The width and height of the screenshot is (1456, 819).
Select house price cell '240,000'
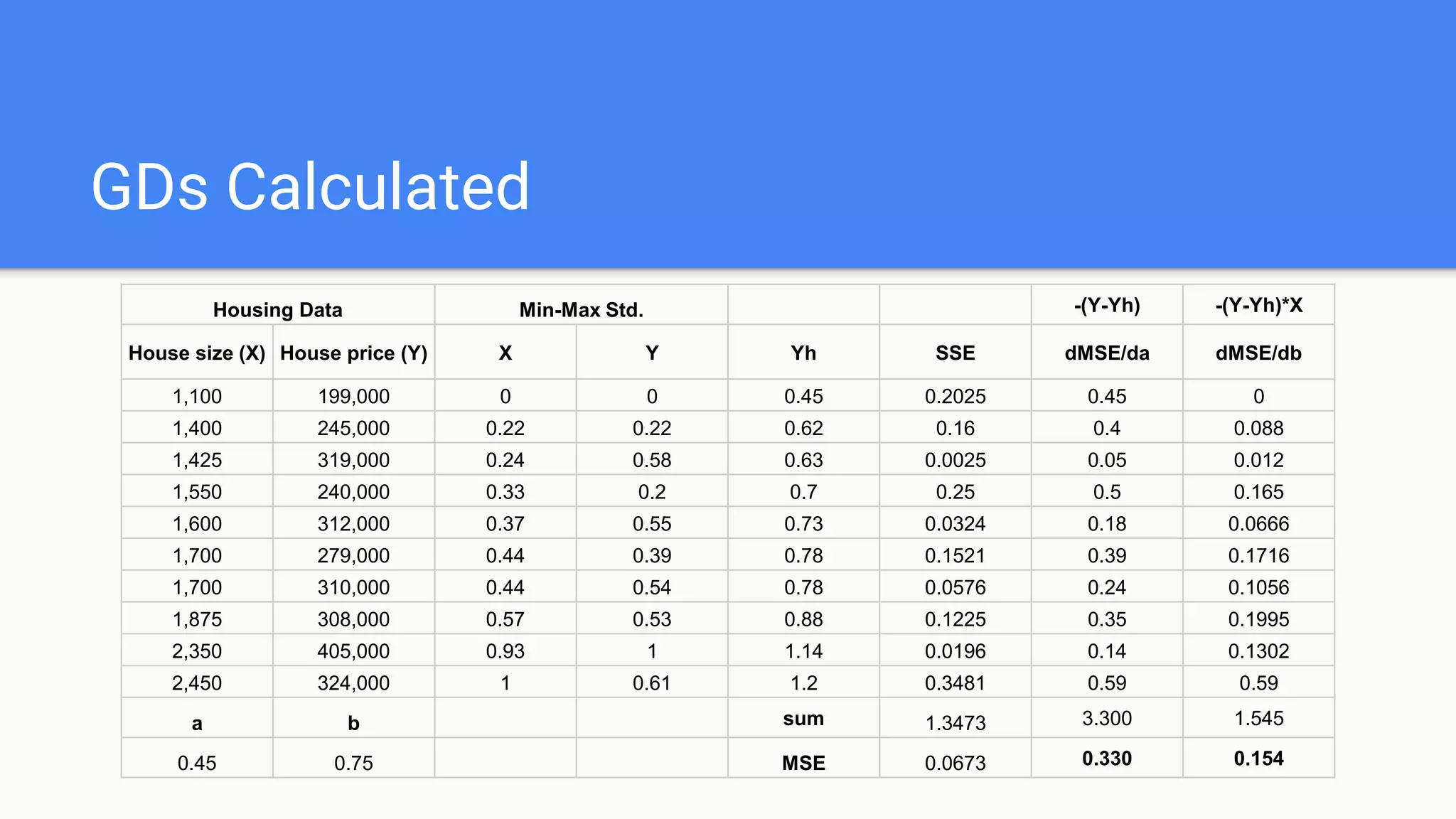point(353,492)
